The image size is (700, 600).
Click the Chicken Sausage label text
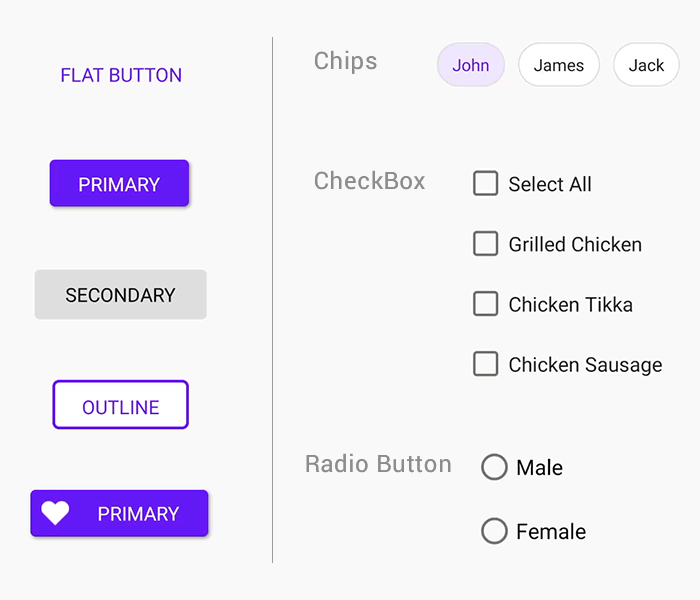(585, 365)
